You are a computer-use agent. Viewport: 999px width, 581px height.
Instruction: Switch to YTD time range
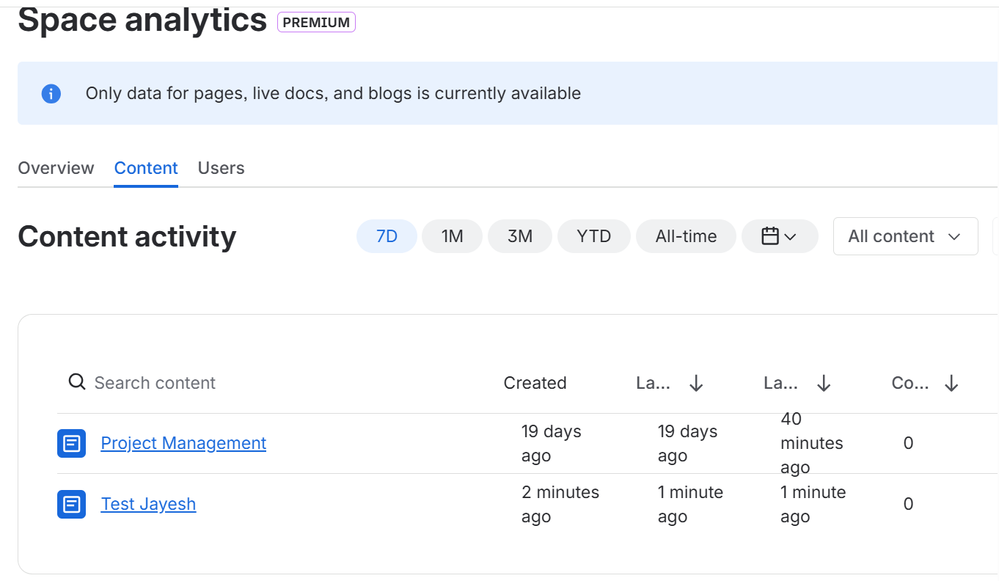(594, 237)
